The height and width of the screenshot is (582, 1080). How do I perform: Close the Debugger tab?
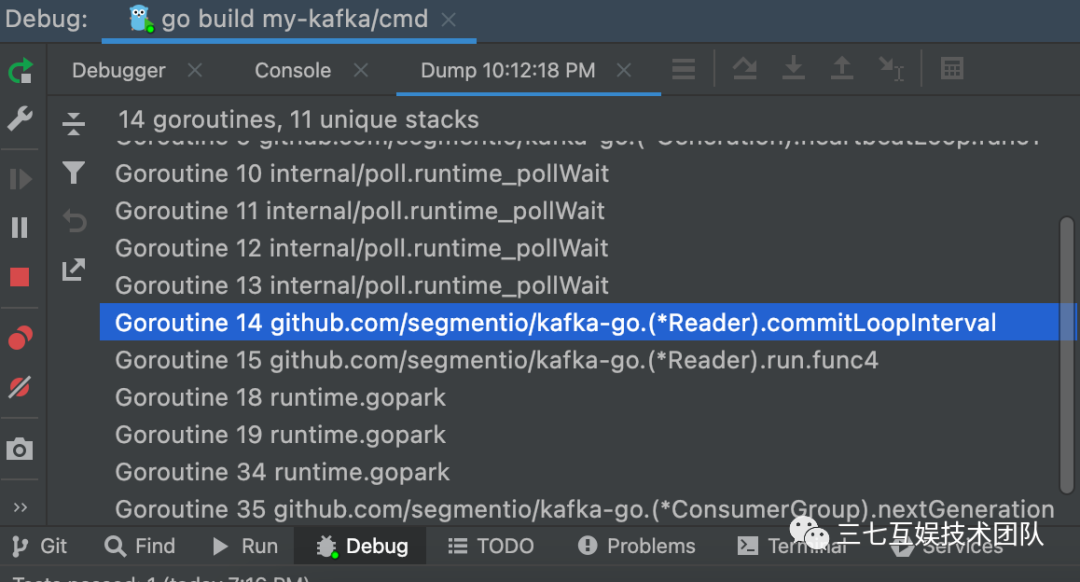[195, 70]
